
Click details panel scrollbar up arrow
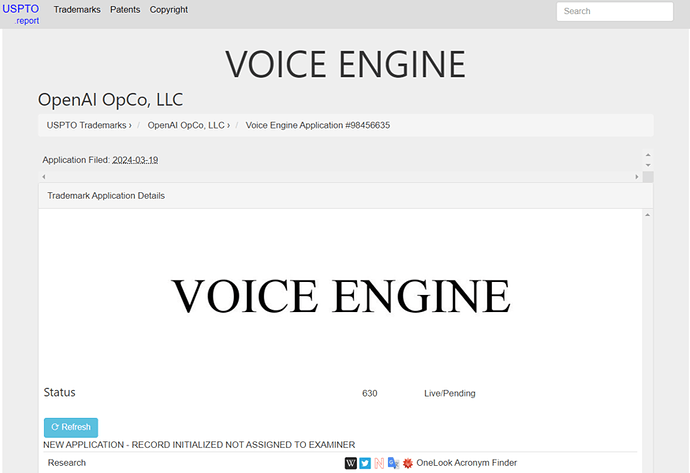647,215
